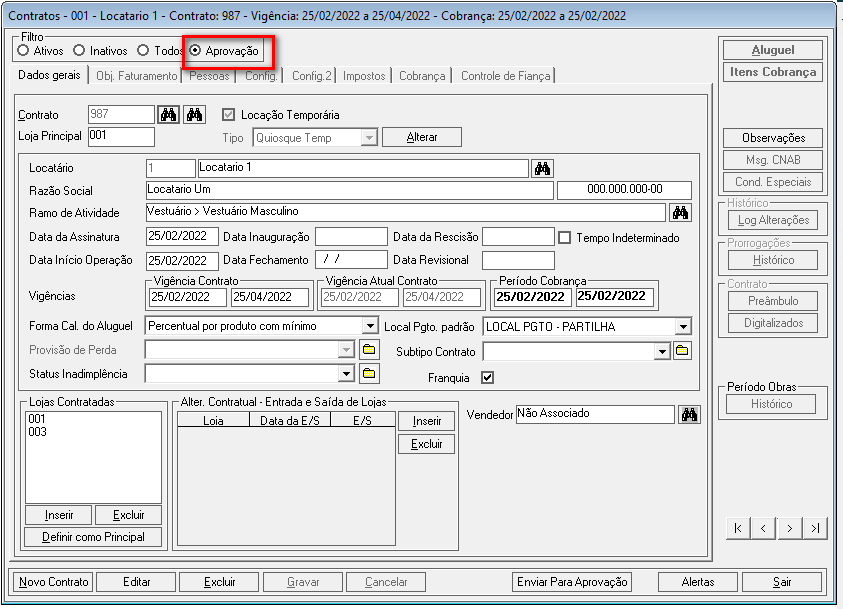Click the Novo Contrato button
Image resolution: width=843 pixels, height=609 pixels.
(x=53, y=582)
